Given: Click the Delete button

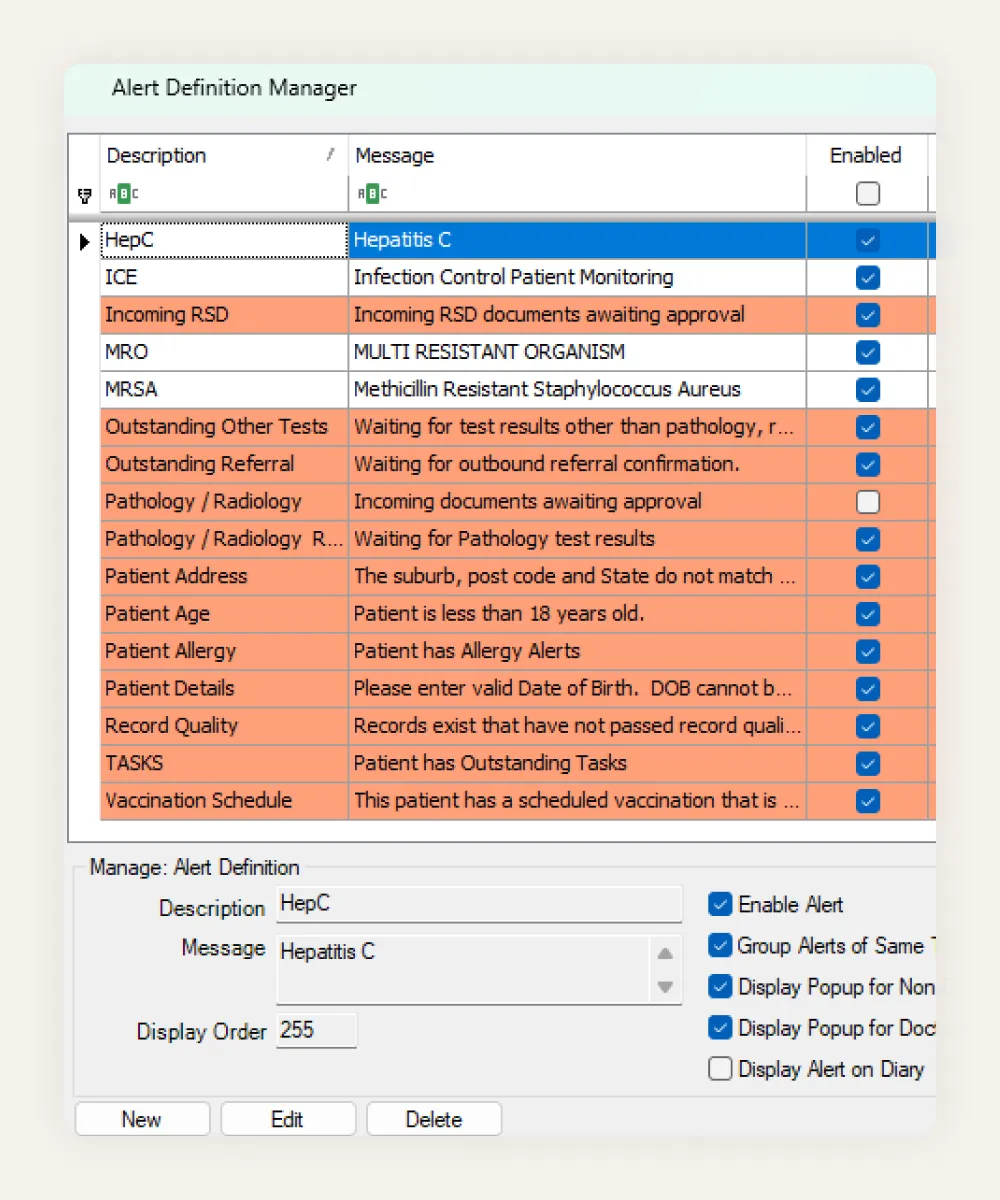Looking at the screenshot, I should [x=434, y=1119].
